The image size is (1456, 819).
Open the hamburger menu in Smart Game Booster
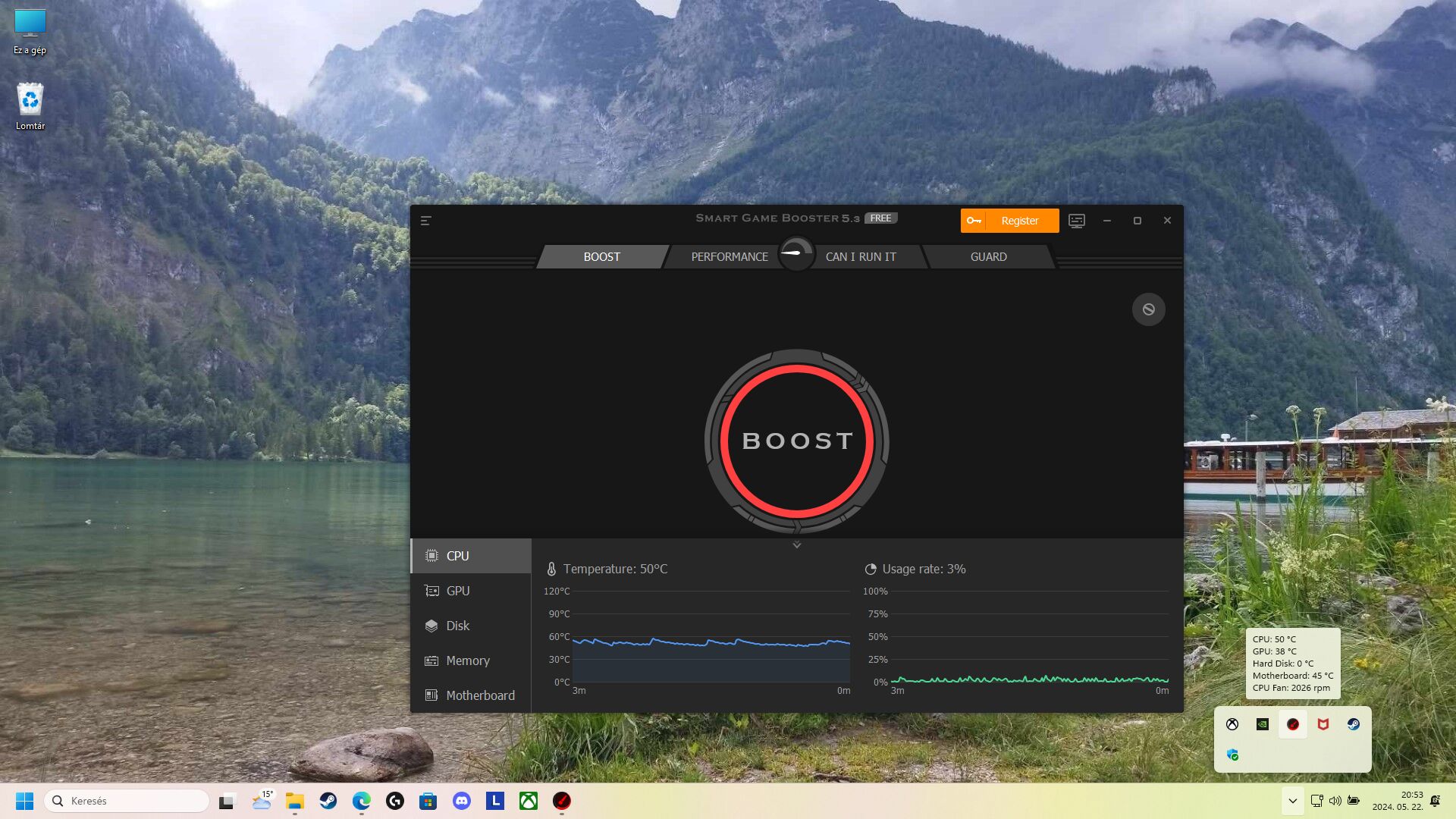425,221
